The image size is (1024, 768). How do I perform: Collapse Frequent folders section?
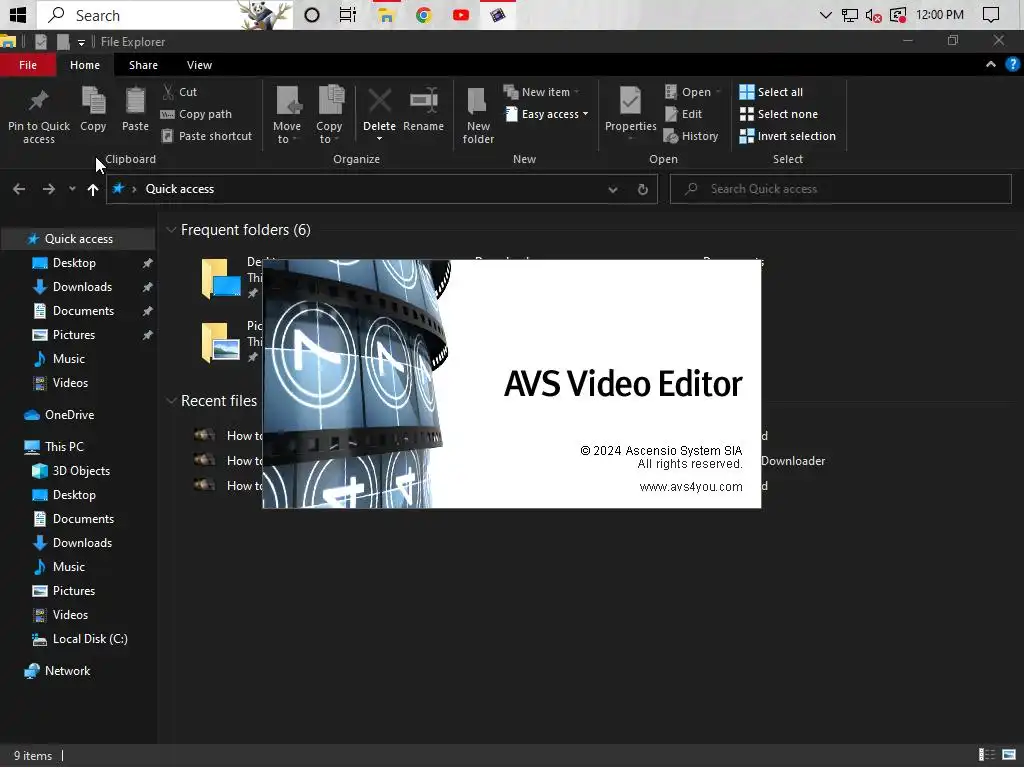point(170,230)
